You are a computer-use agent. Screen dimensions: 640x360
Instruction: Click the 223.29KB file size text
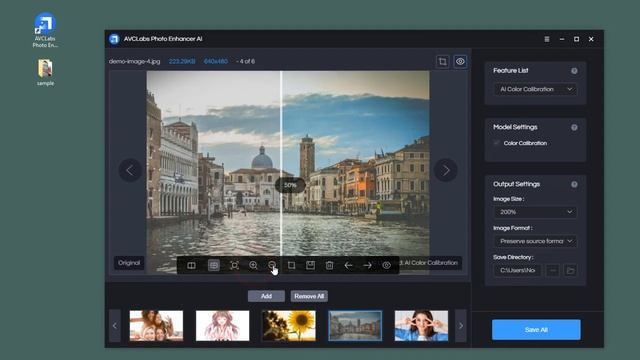(182, 62)
